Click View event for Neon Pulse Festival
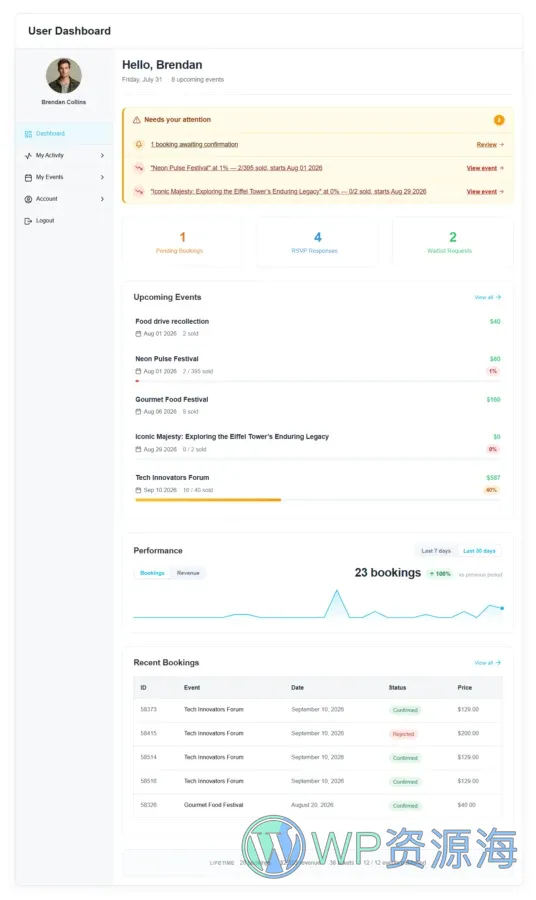 tap(481, 168)
